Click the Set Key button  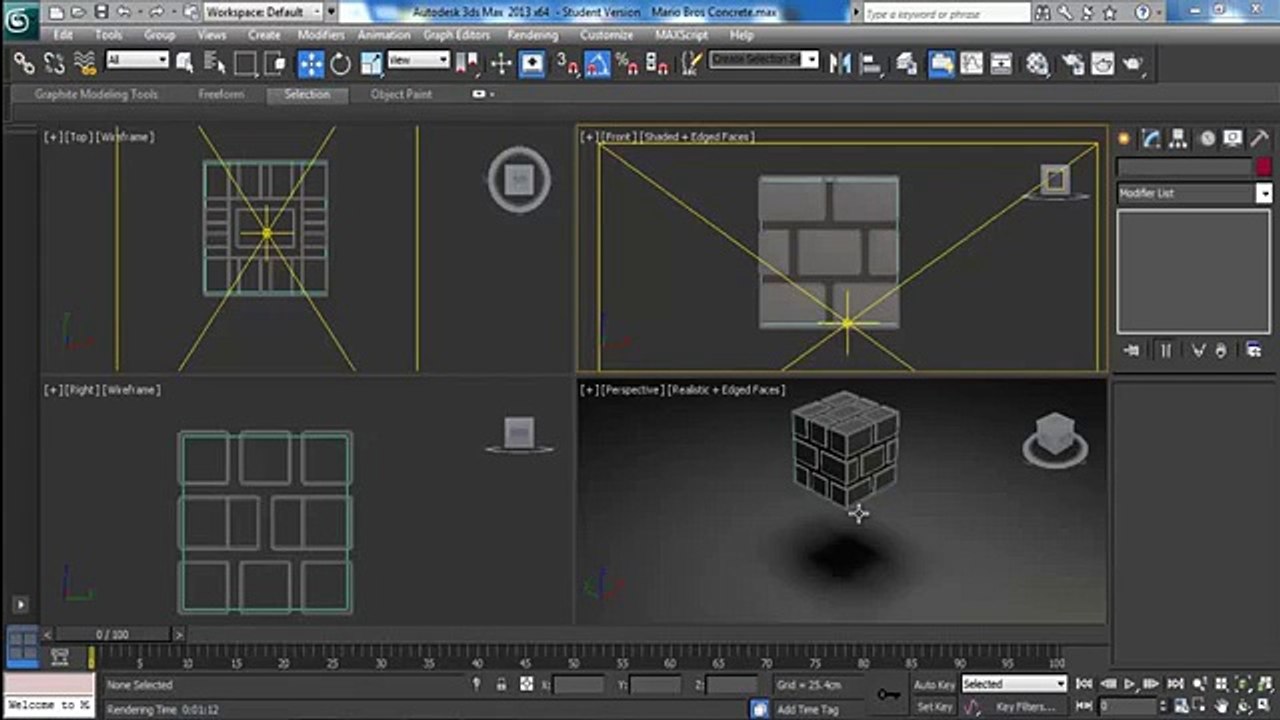click(934, 707)
